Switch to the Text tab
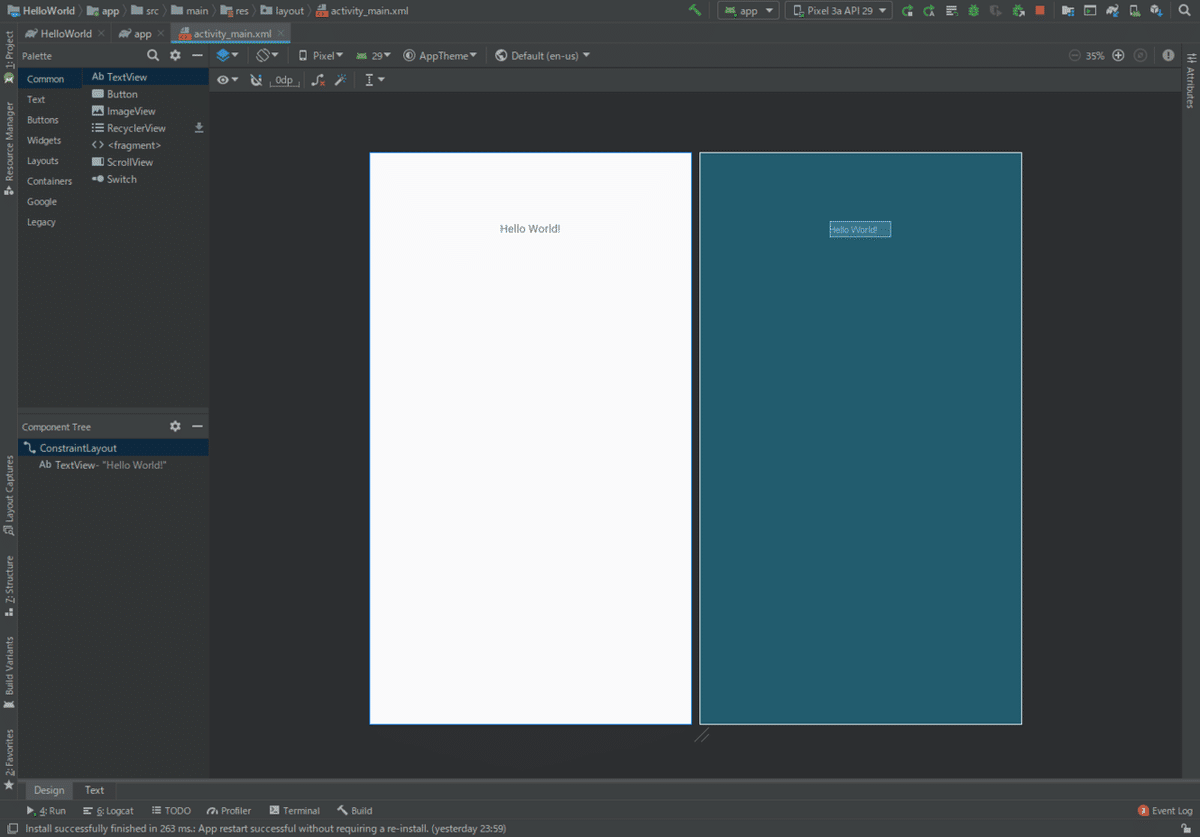Image resolution: width=1200 pixels, height=837 pixels. point(94,790)
